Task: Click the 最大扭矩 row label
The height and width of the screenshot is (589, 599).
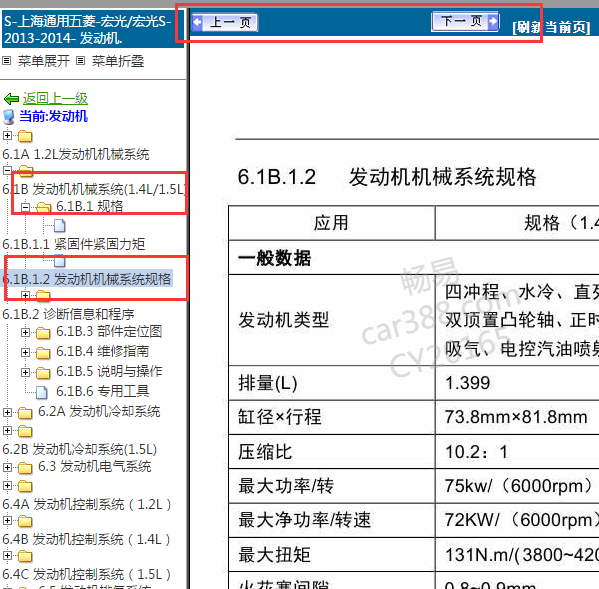Action: 274,555
